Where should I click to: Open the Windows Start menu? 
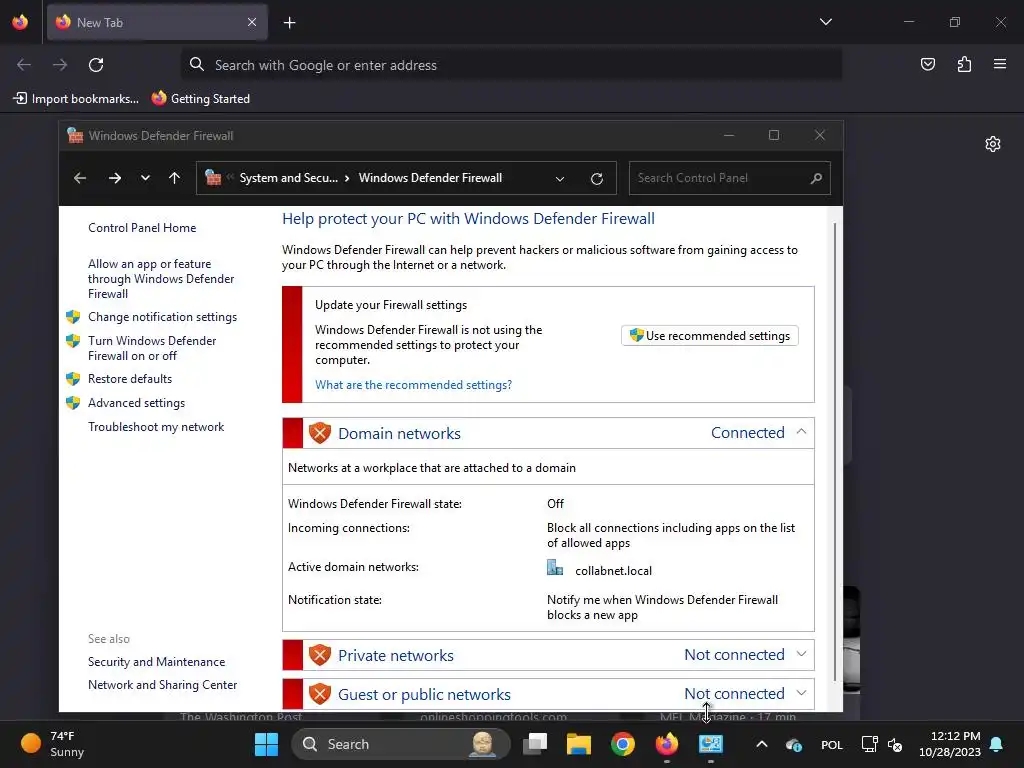[x=266, y=744]
